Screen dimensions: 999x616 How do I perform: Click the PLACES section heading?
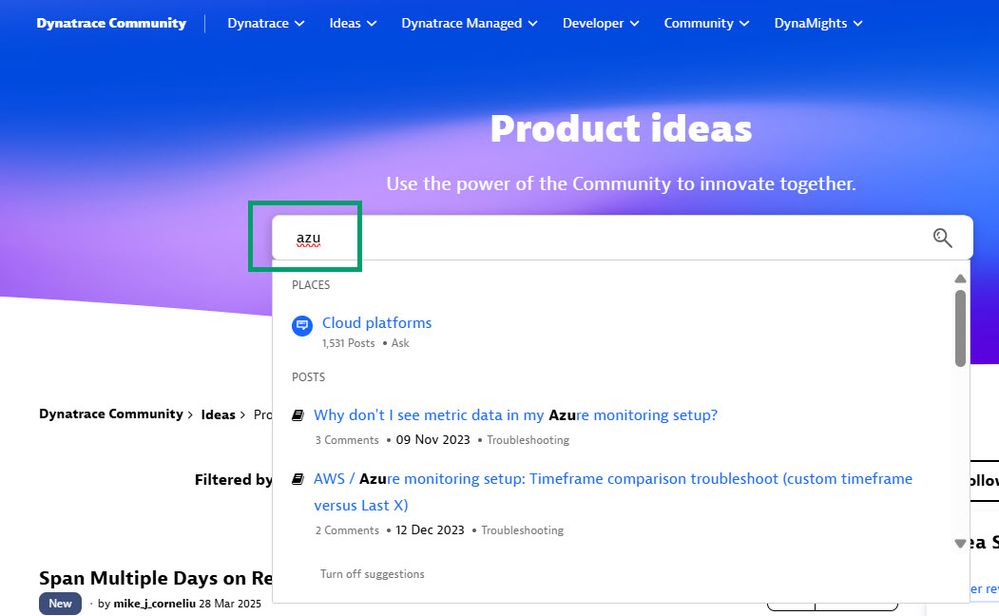311,285
